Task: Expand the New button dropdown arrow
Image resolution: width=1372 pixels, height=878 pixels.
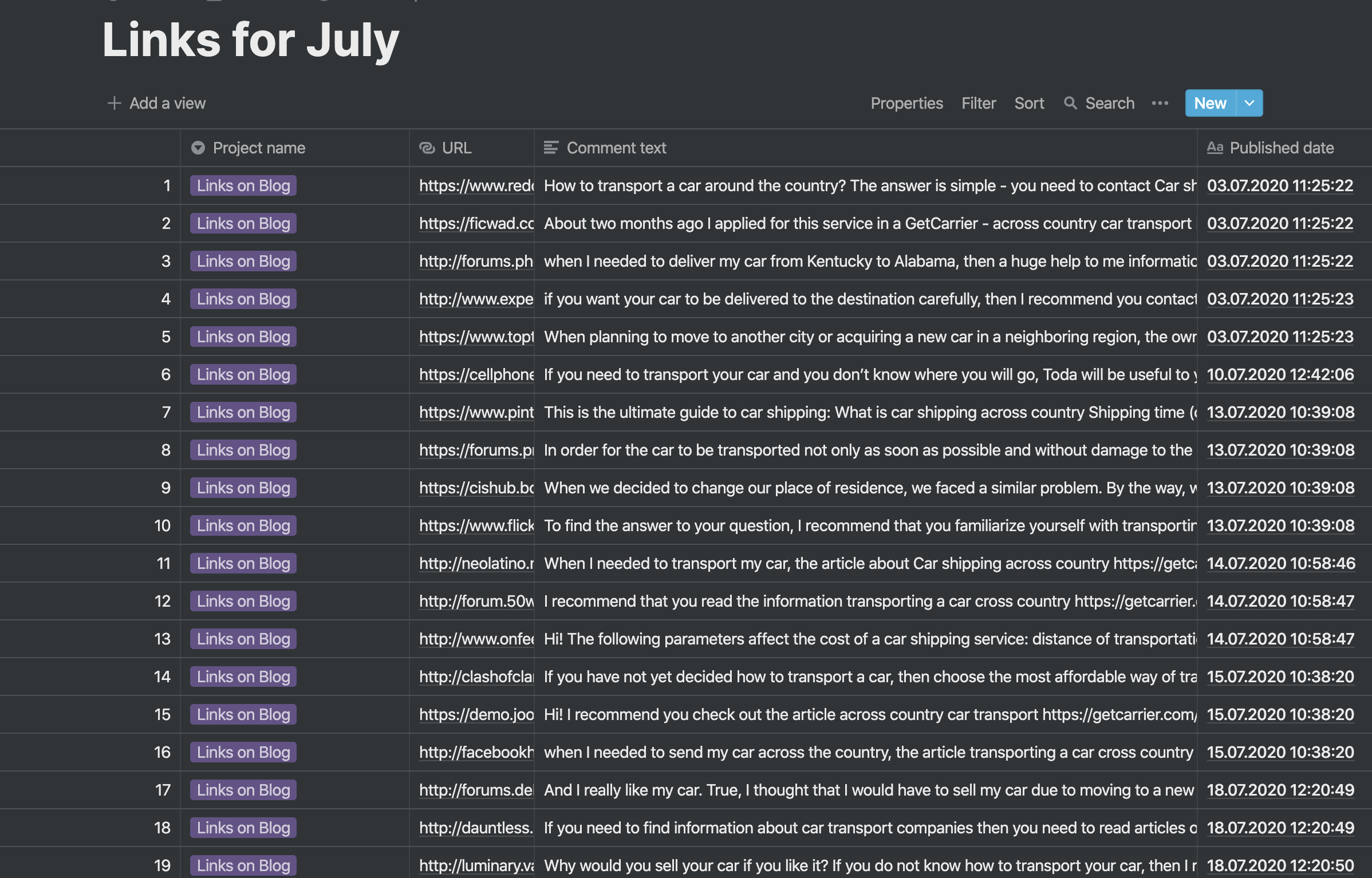Action: point(1249,103)
